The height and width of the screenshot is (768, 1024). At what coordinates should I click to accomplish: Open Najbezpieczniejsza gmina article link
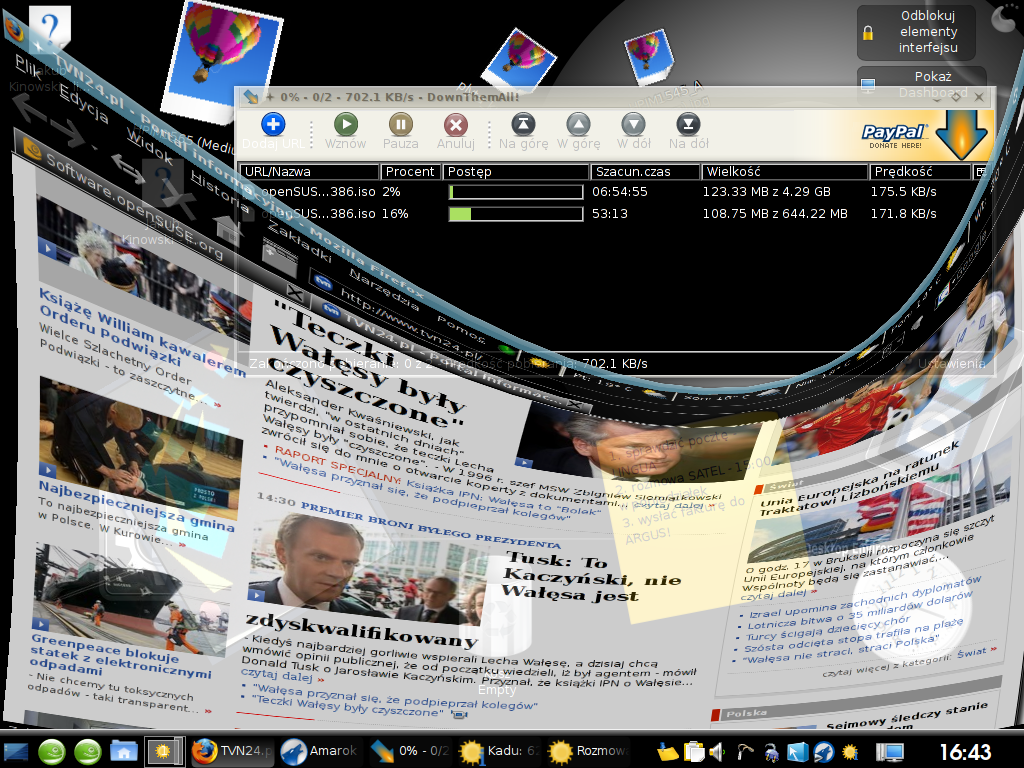(136, 505)
